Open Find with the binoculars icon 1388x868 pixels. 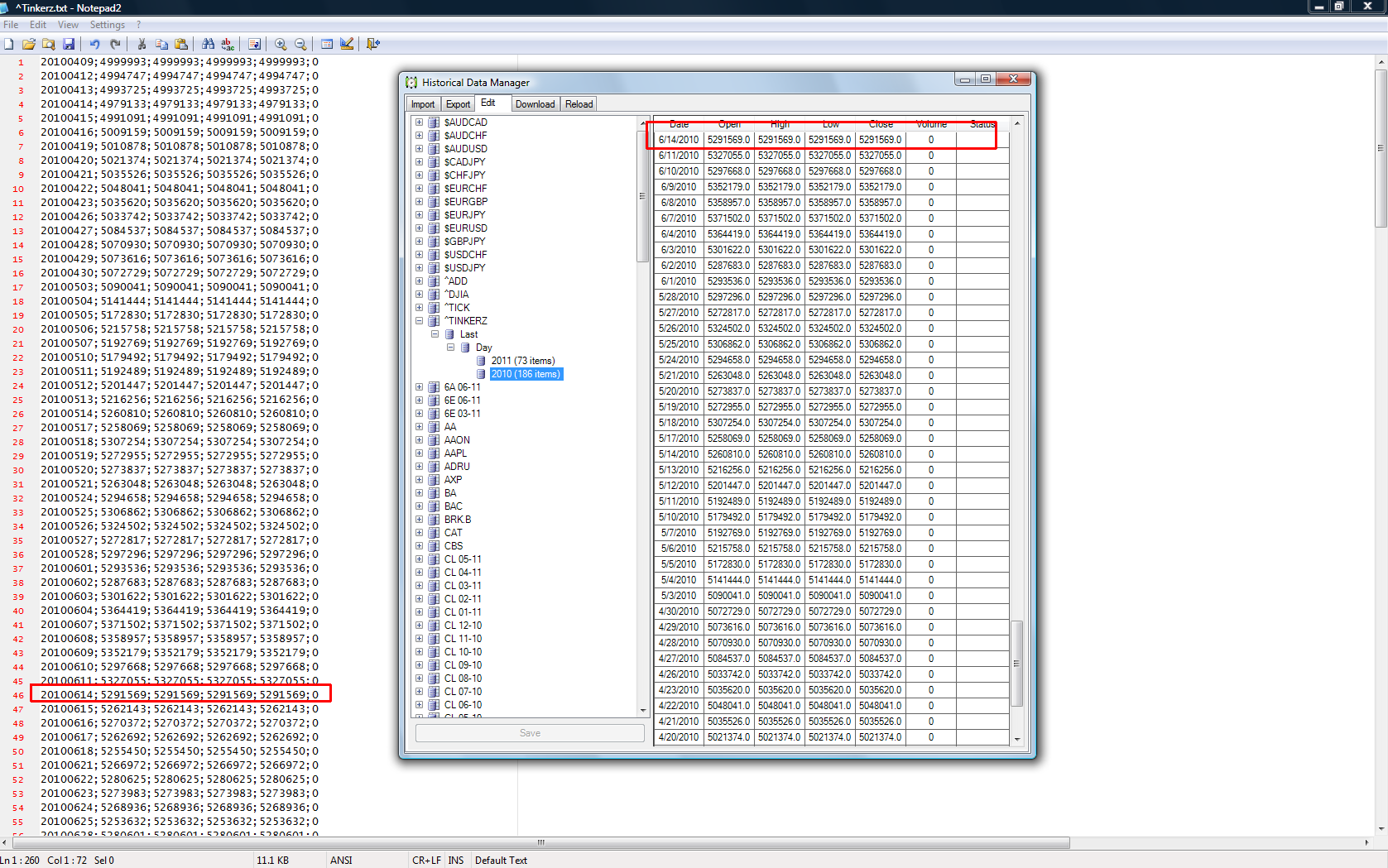tap(208, 44)
